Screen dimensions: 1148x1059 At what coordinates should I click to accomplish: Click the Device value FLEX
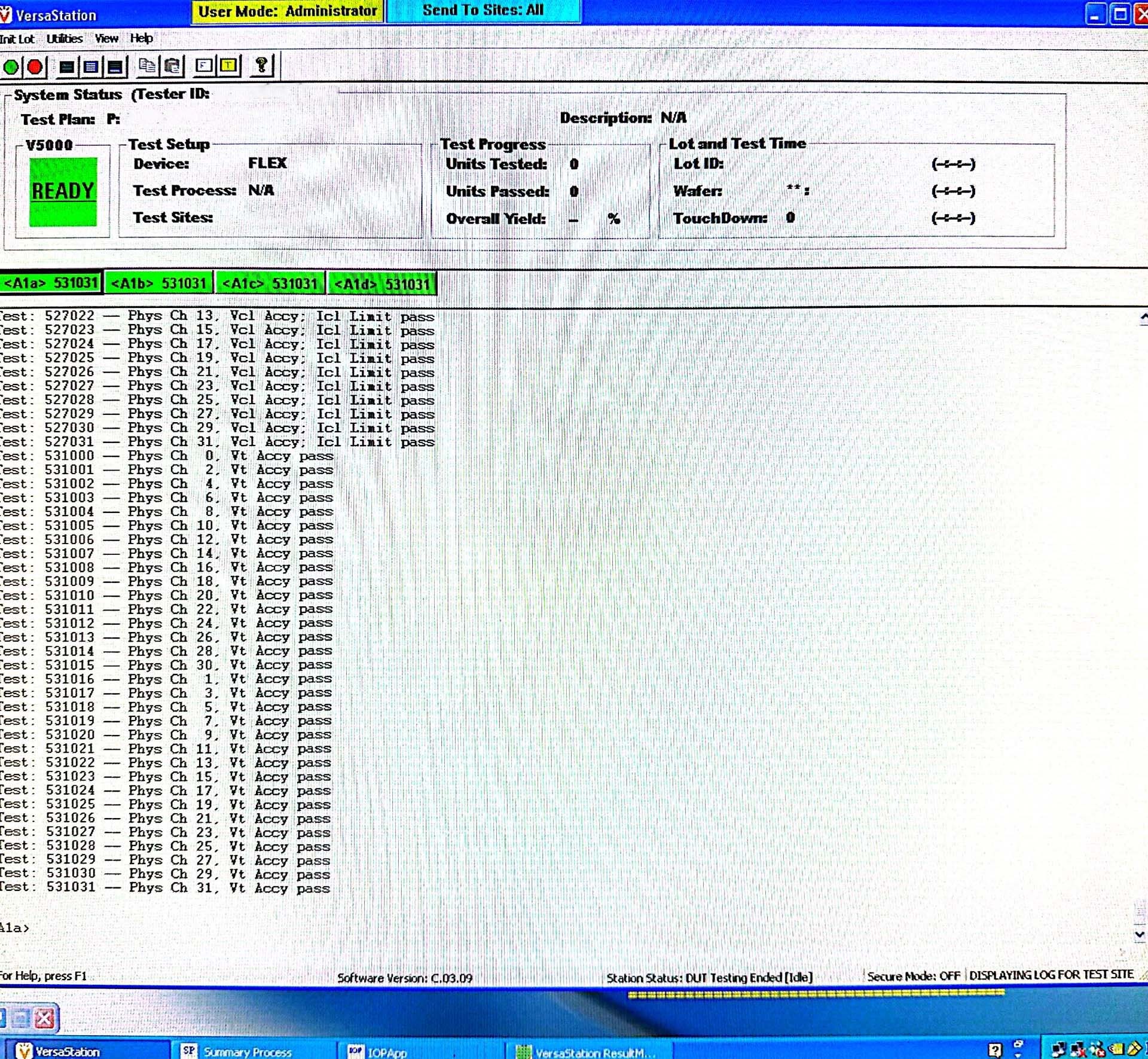pyautogui.click(x=267, y=163)
